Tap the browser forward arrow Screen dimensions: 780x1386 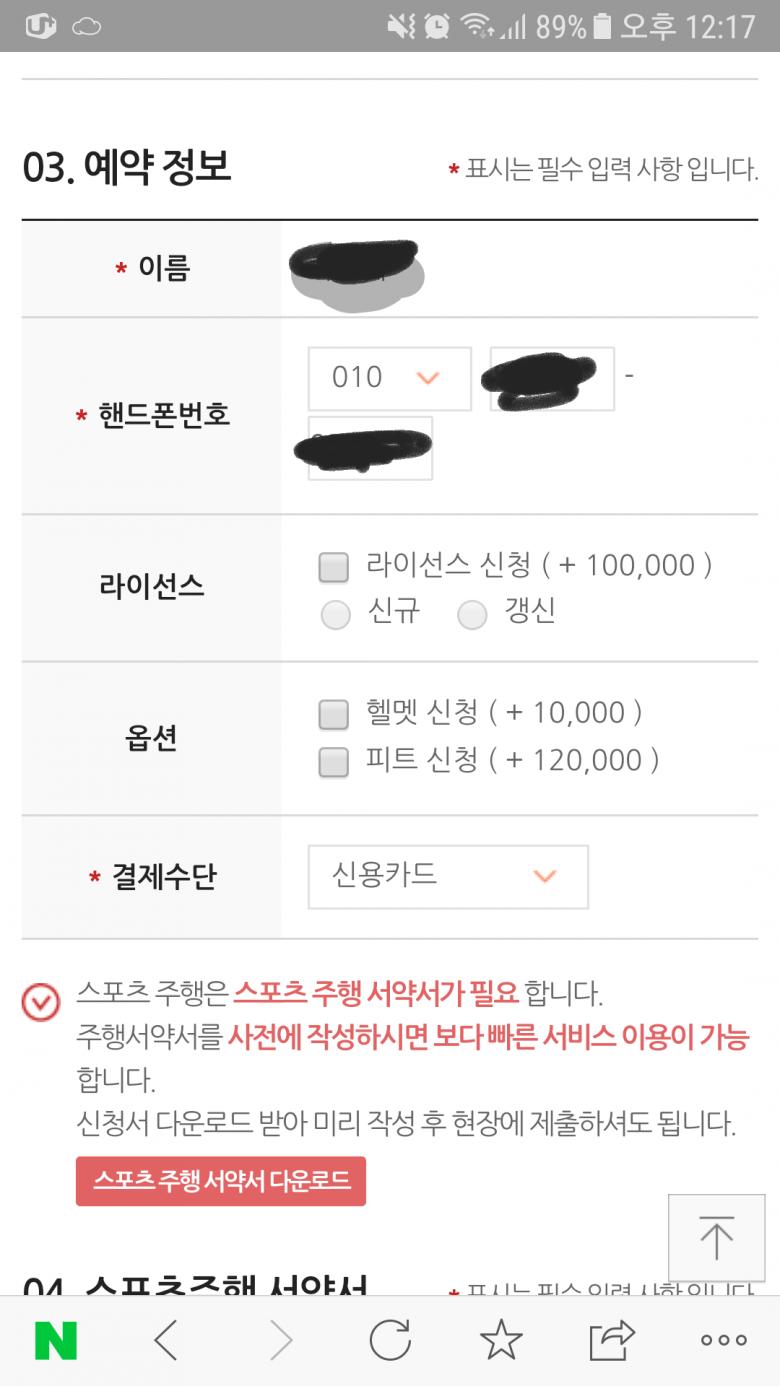282,1340
